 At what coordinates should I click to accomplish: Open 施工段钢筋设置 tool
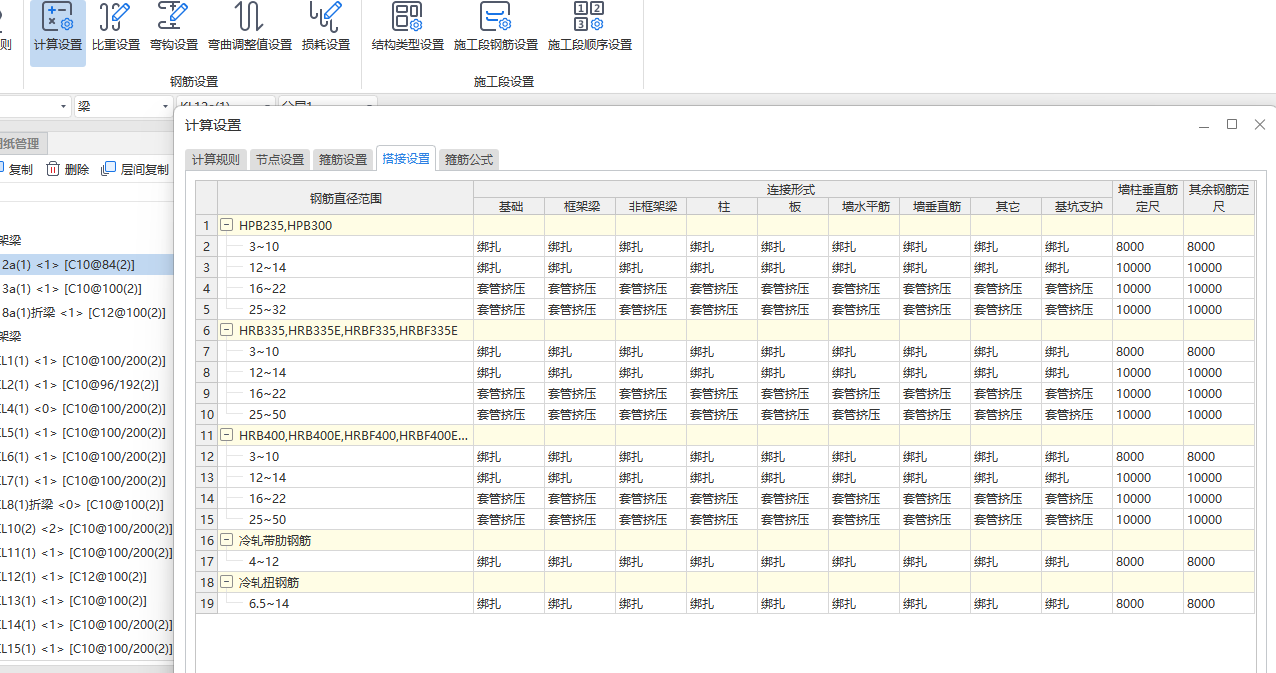click(496, 29)
